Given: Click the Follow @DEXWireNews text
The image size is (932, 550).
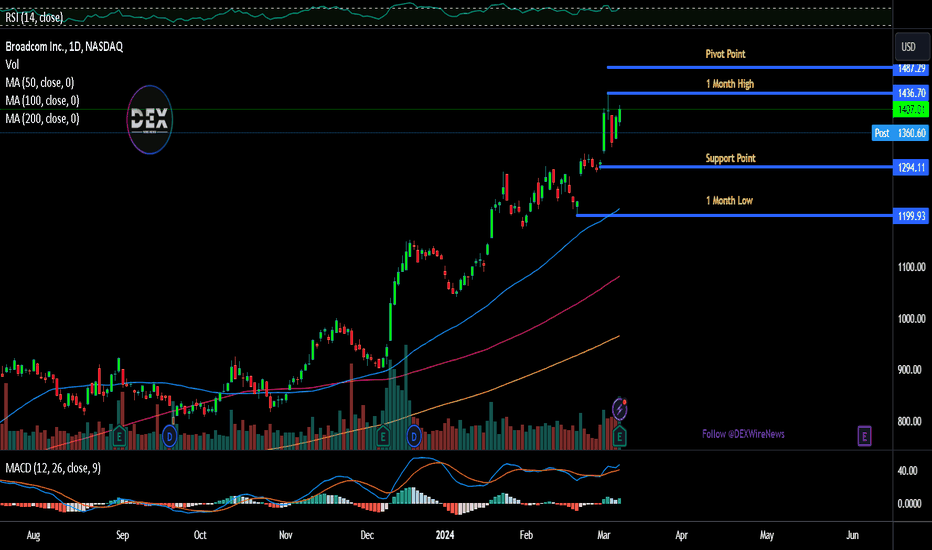Looking at the screenshot, I should click(x=743, y=434).
